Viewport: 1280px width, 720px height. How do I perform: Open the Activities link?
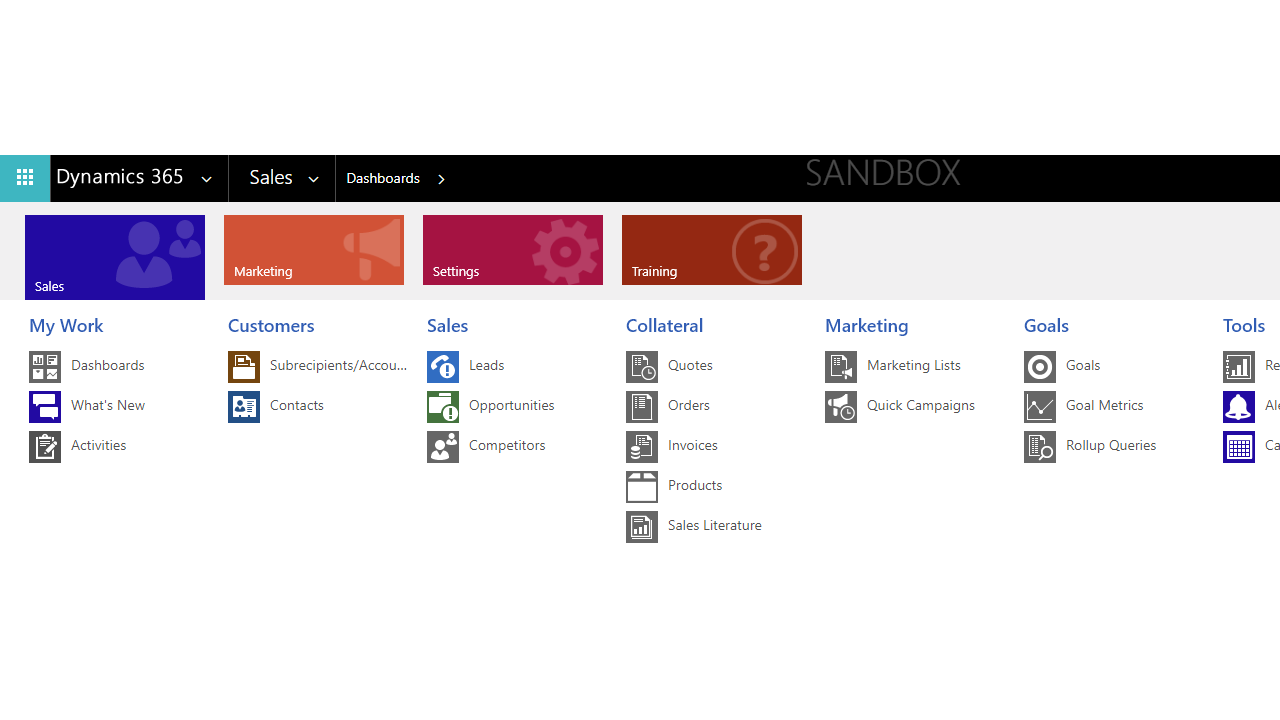click(99, 445)
